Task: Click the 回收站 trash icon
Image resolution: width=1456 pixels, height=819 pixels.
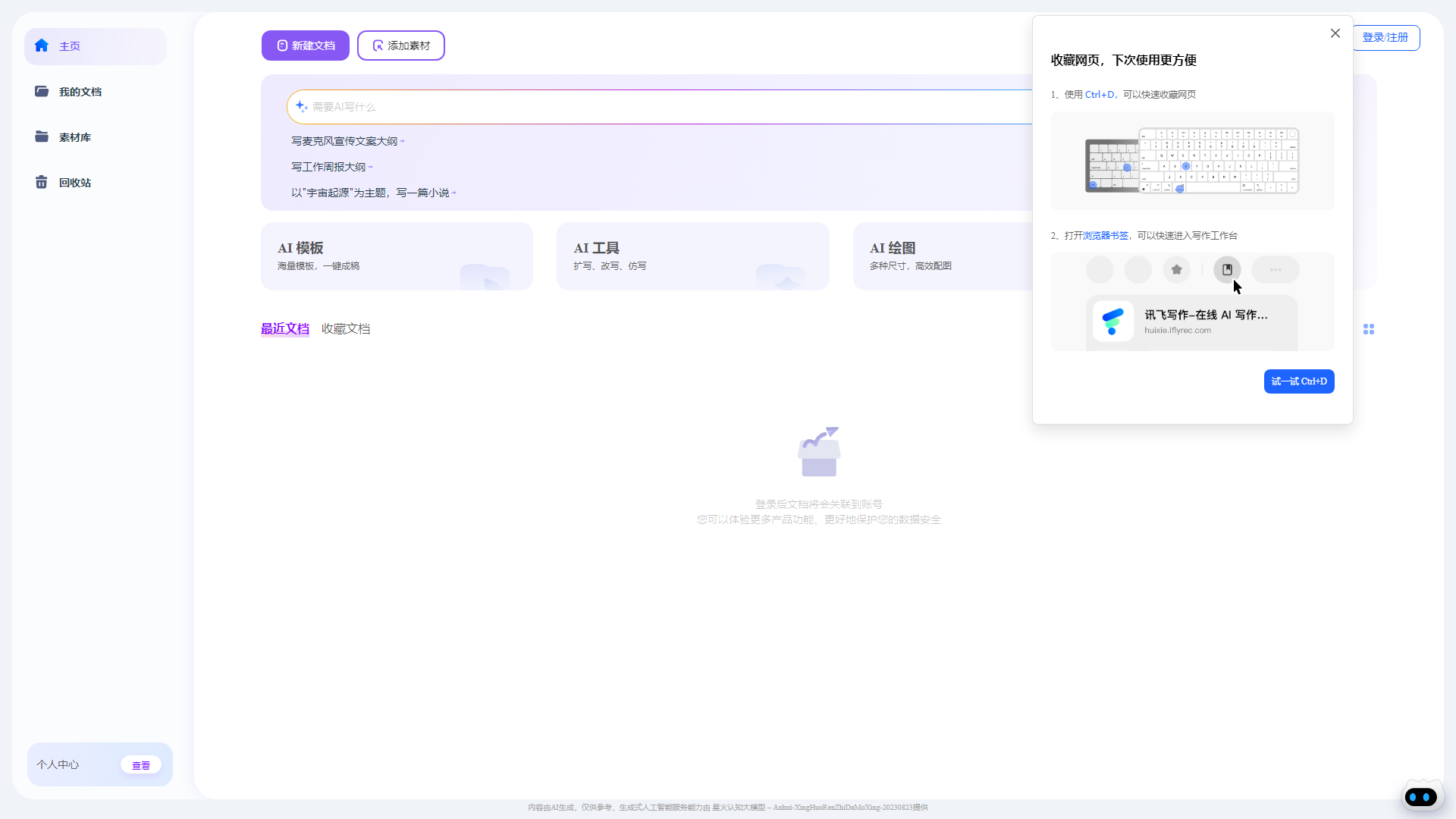Action: [x=42, y=182]
